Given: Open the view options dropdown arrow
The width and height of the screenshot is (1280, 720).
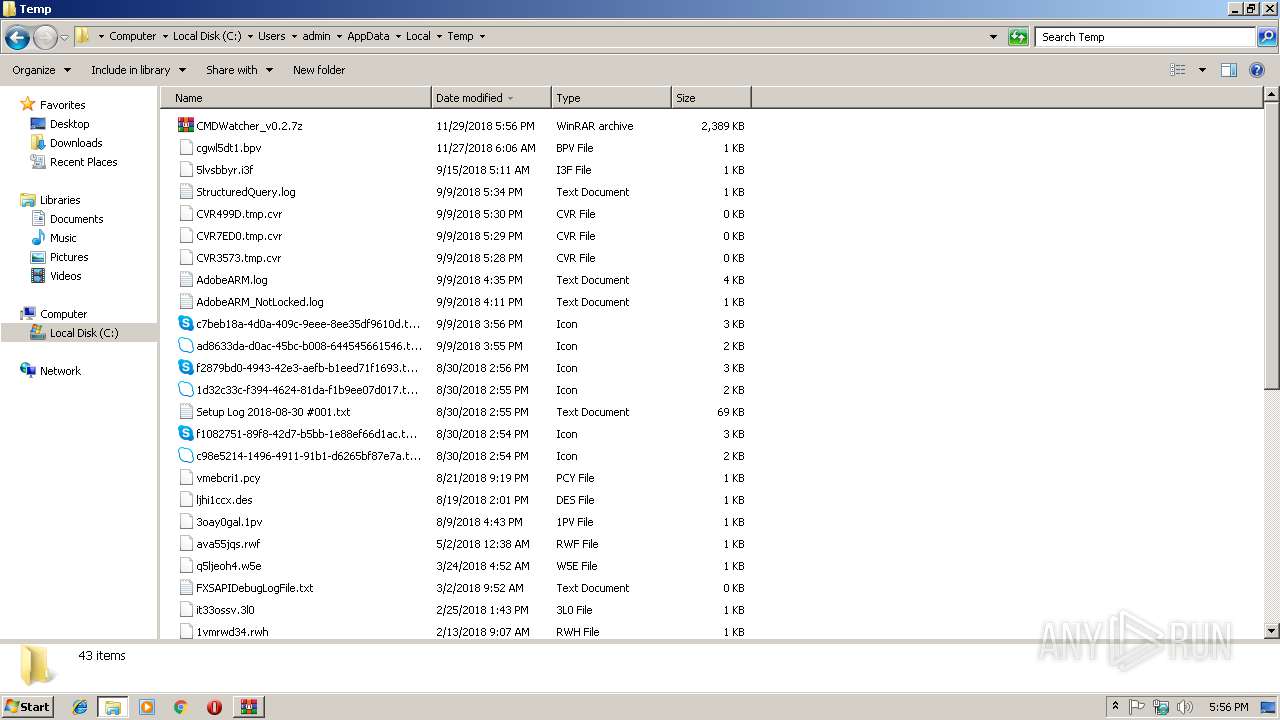Looking at the screenshot, I should [1202, 70].
